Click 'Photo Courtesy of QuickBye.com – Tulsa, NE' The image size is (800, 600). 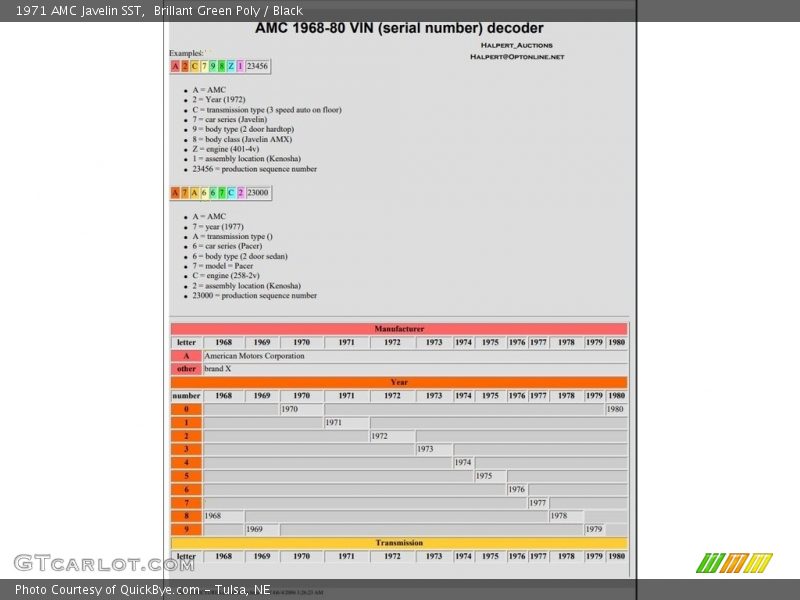click(142, 590)
